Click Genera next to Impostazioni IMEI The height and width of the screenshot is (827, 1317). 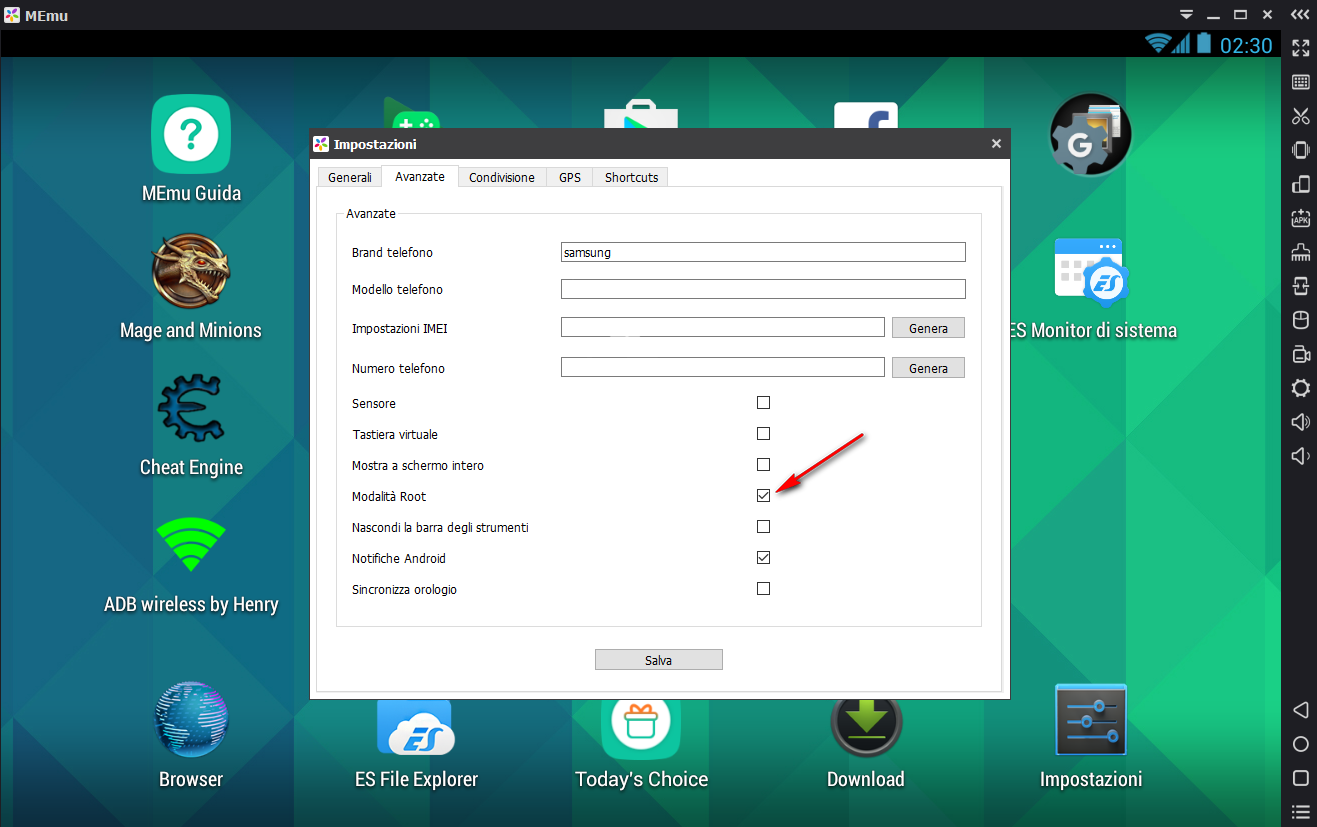(x=928, y=328)
